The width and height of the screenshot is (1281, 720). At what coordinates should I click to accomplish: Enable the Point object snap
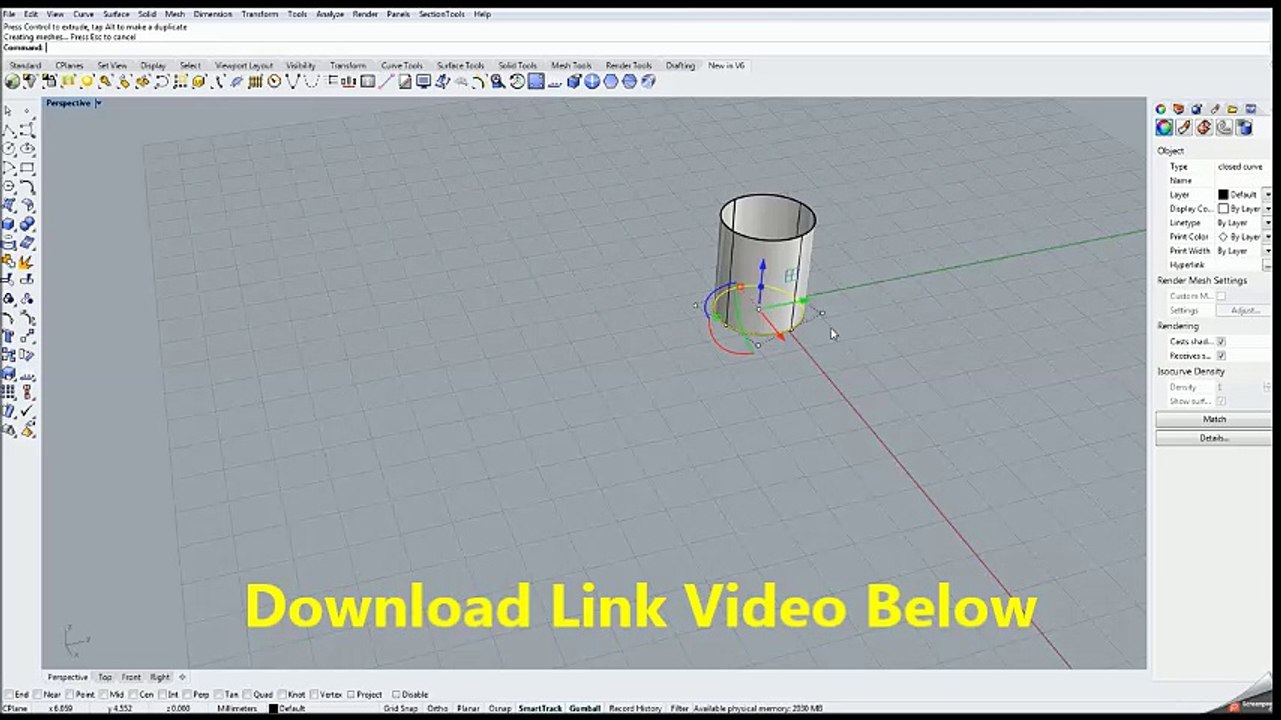[x=71, y=694]
